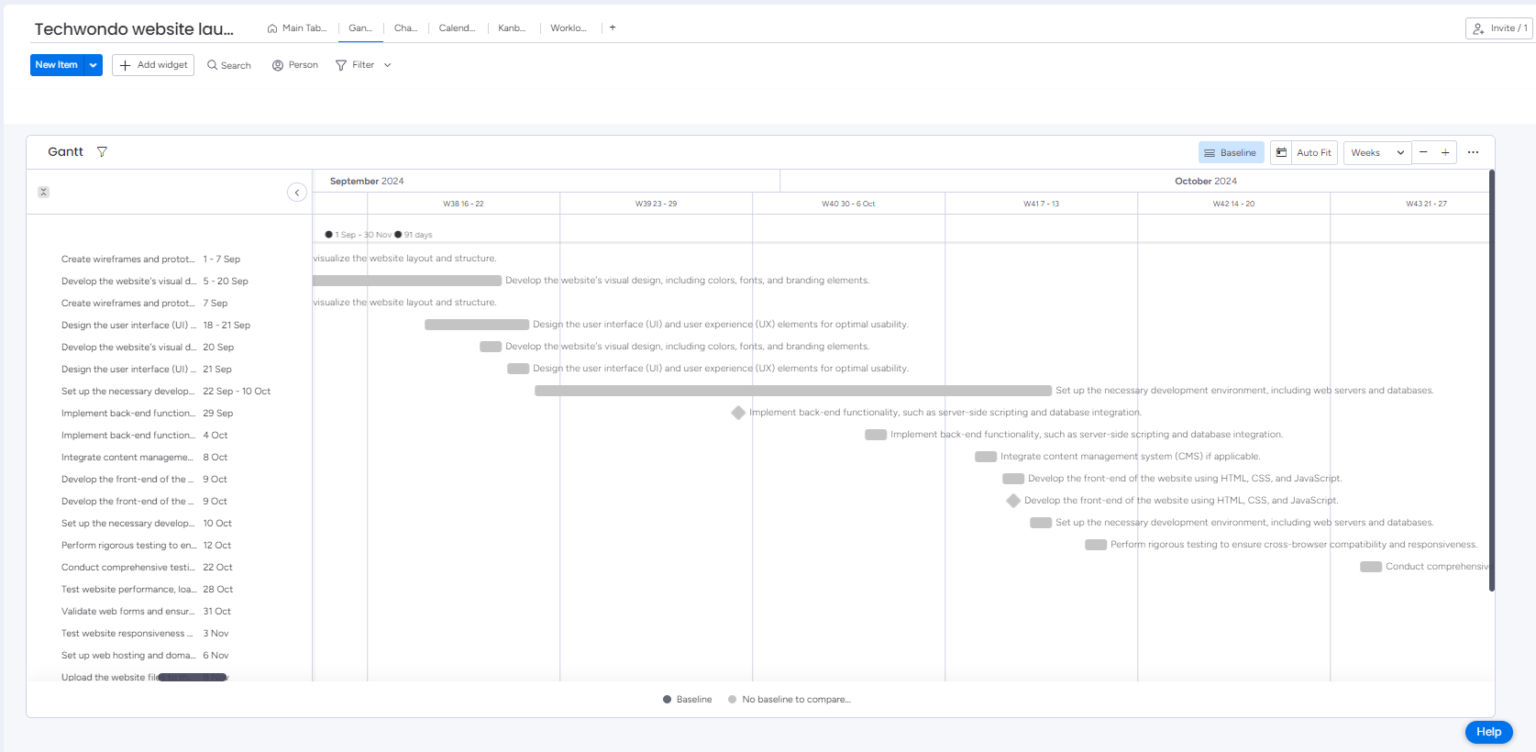Click the home icon on Main Table tab
Viewport: 1536px width, 752px height.
click(270, 28)
